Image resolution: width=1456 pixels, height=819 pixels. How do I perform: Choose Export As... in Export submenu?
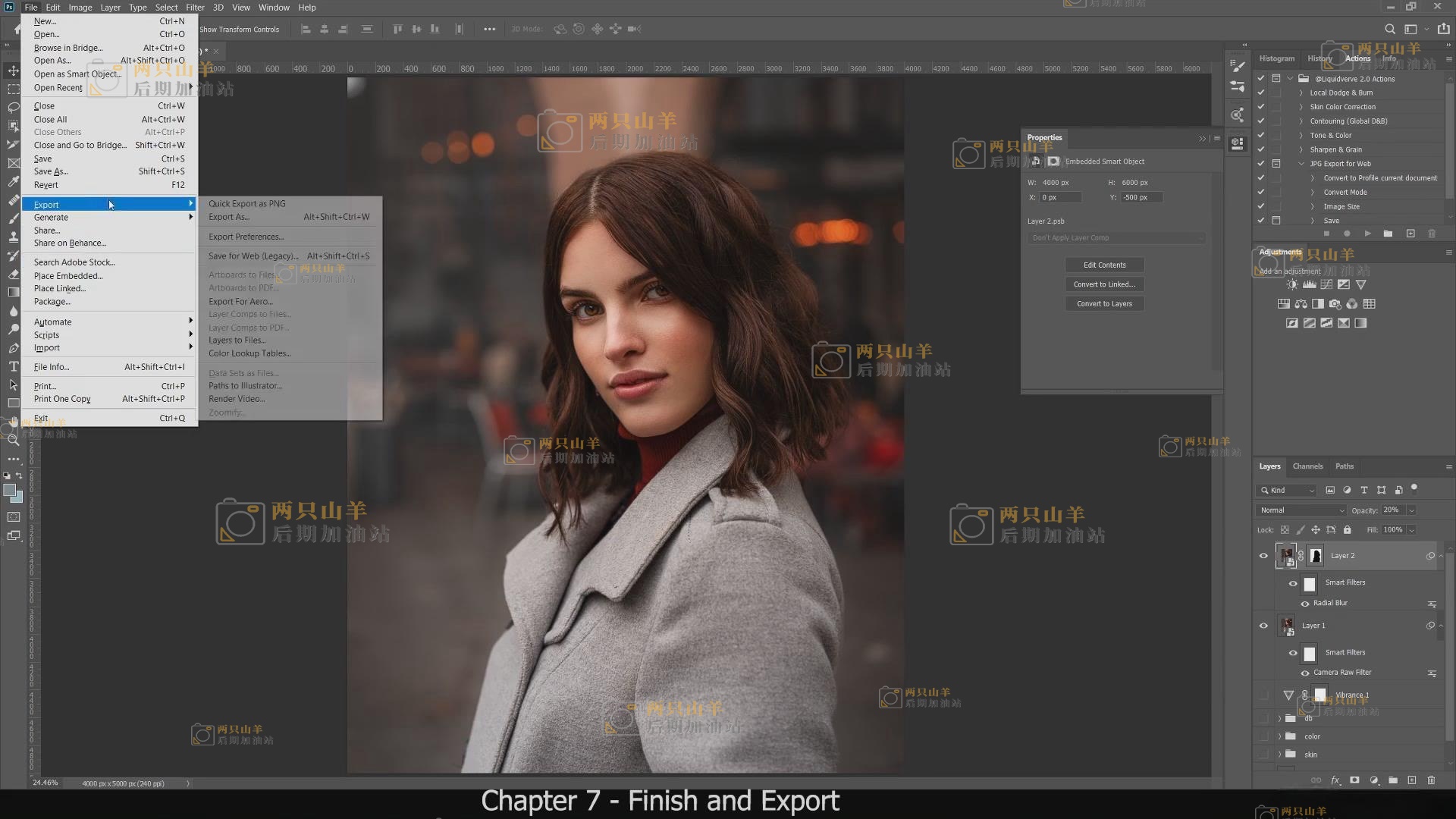coord(229,217)
